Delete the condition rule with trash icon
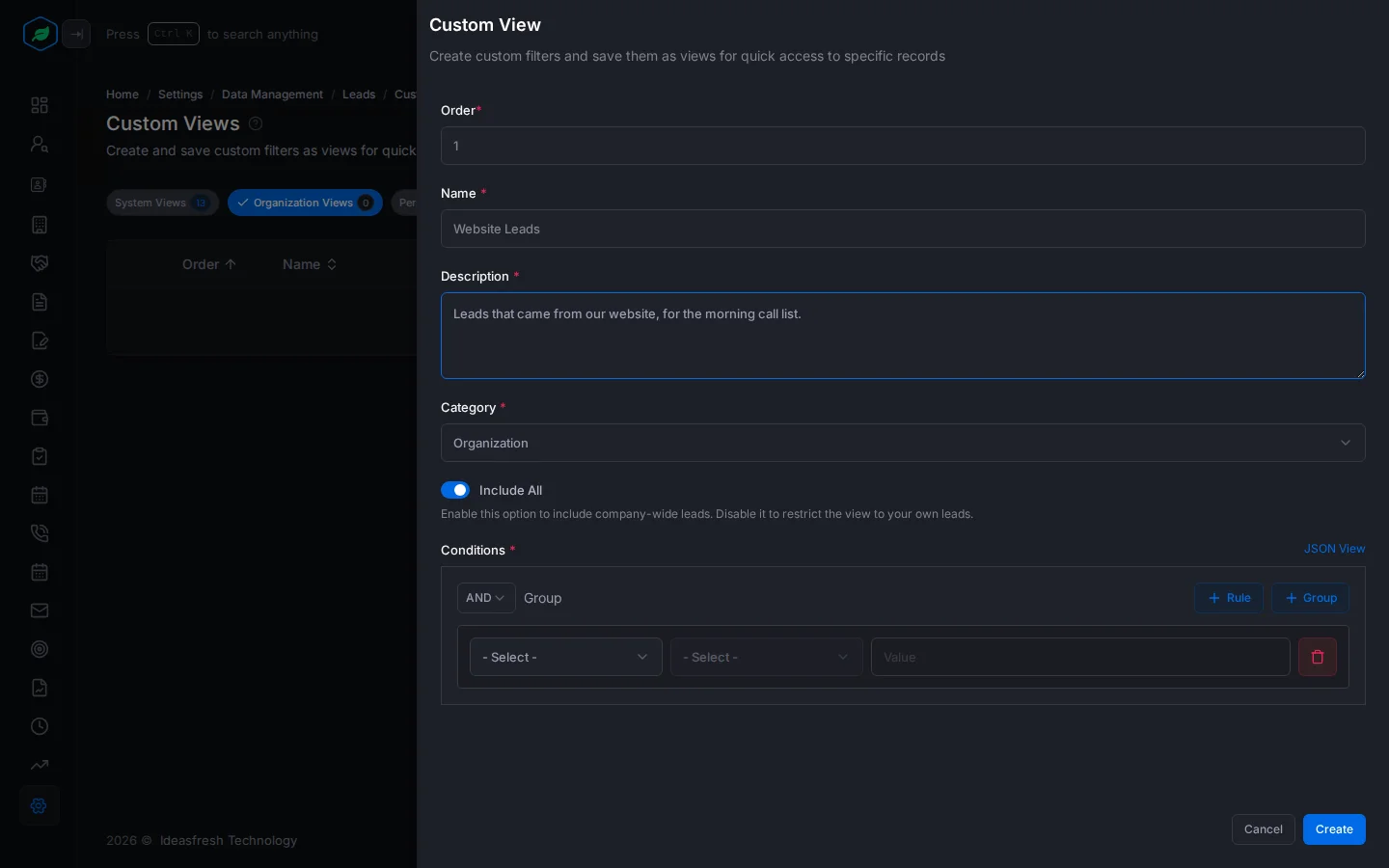The width and height of the screenshot is (1389, 868). point(1318,657)
